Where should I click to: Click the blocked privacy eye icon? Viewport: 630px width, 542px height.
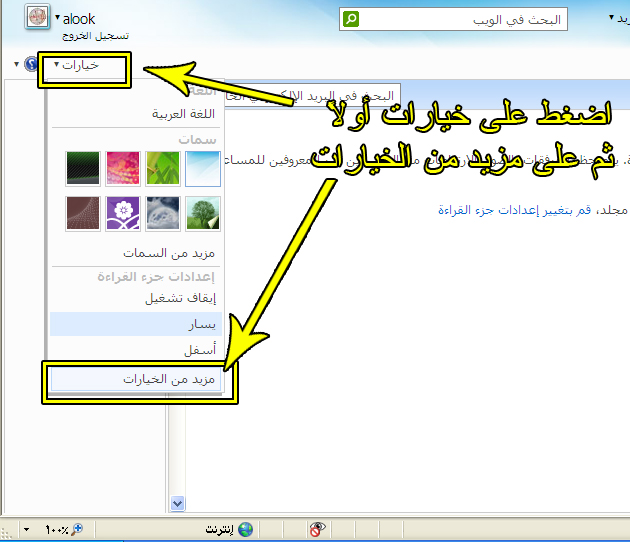(317, 529)
